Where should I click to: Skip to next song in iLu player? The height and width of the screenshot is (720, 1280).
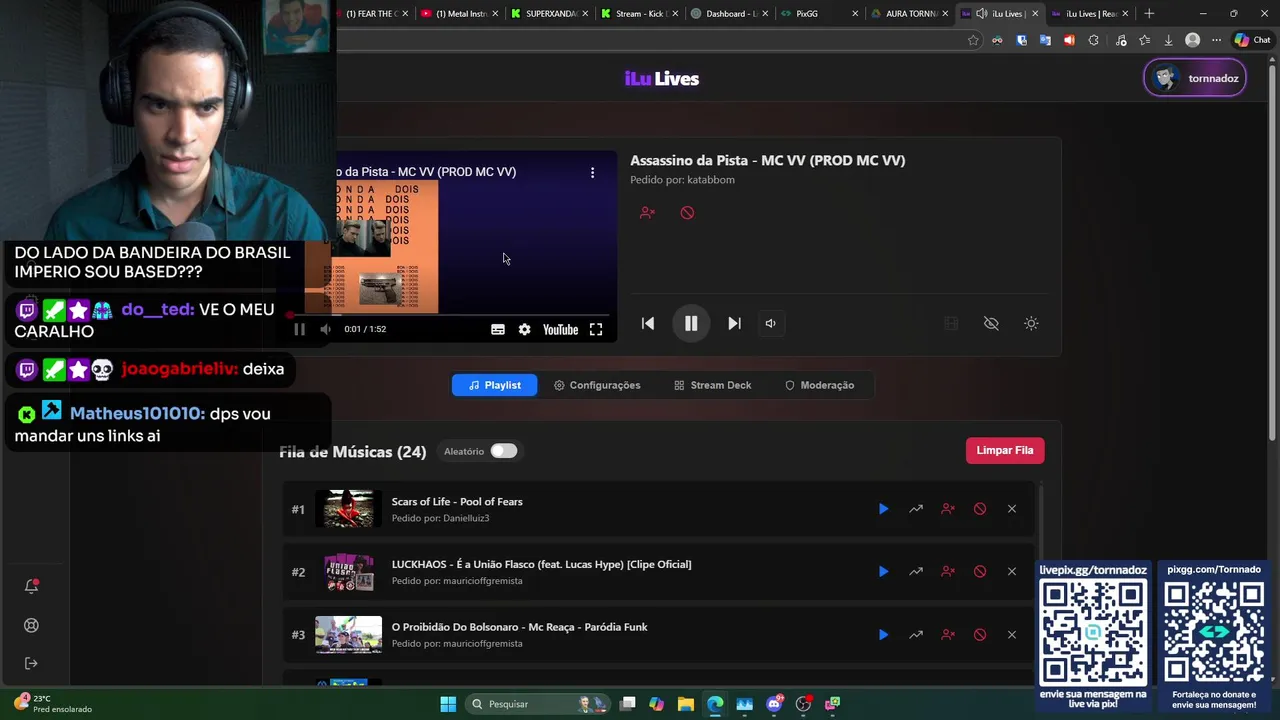click(x=734, y=323)
